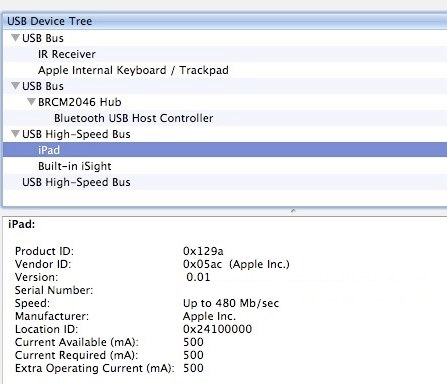Click the Location ID: label
The height and width of the screenshot is (384, 447).
pyautogui.click(x=46, y=329)
